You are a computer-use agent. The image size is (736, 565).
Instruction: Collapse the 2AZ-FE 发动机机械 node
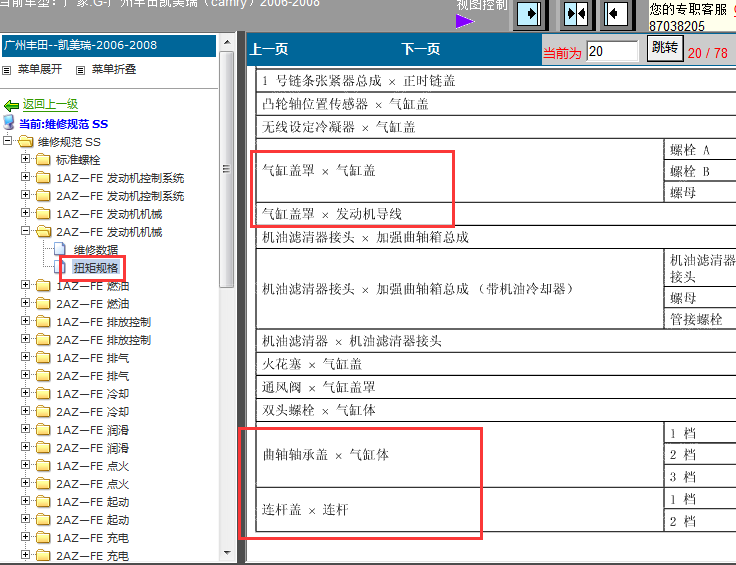click(x=25, y=230)
